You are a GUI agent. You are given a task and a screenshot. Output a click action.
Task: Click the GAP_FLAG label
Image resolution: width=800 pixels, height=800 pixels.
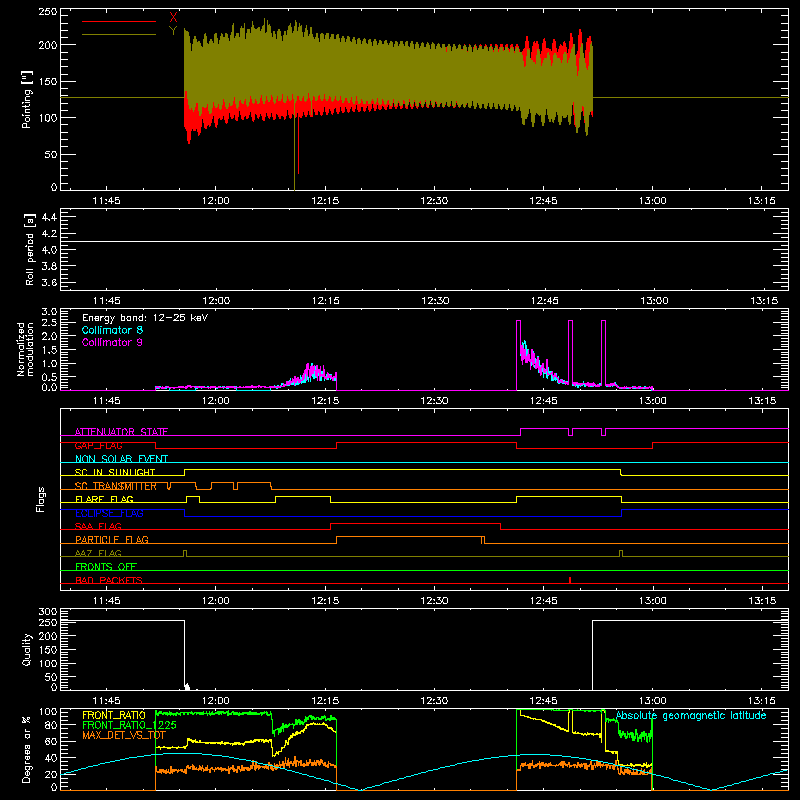98,445
